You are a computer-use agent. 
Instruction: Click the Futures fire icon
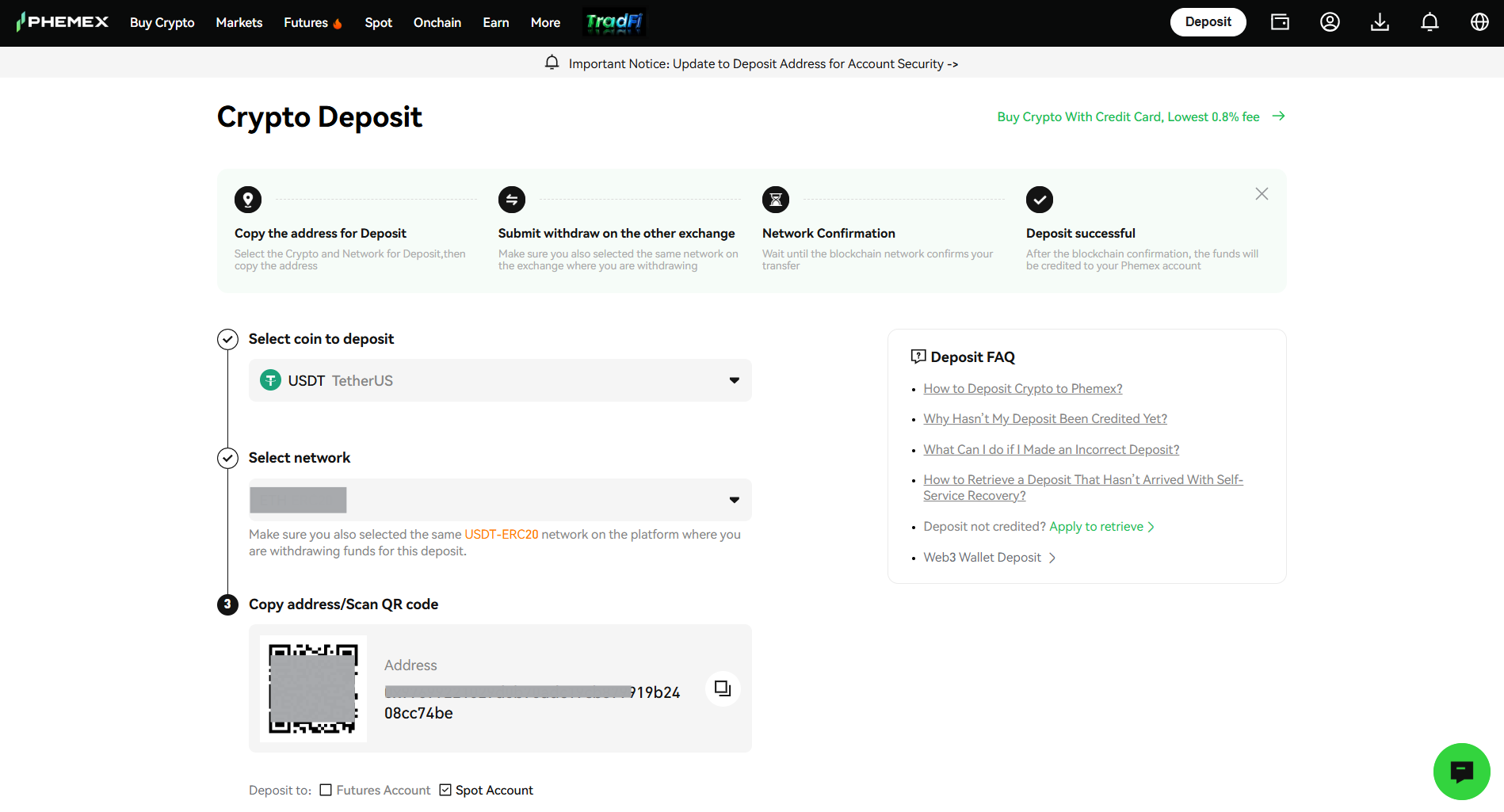pos(338,23)
